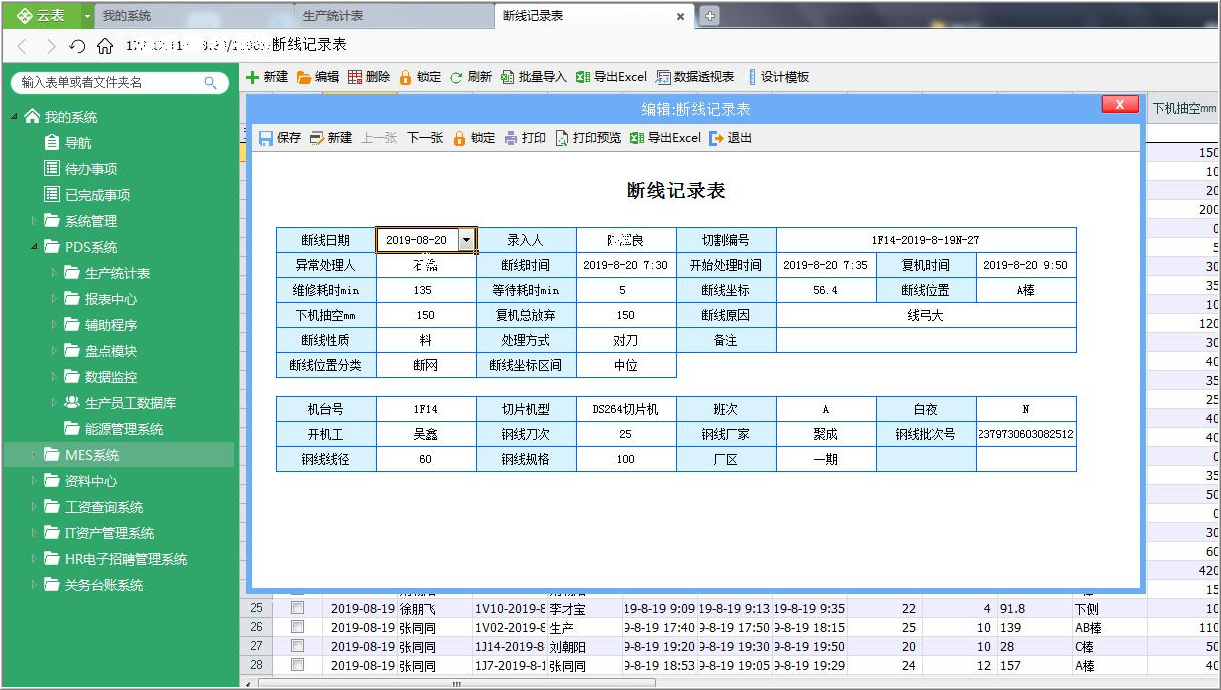Click the sidebar search input field
Viewport: 1221px width, 690px height.
point(110,82)
